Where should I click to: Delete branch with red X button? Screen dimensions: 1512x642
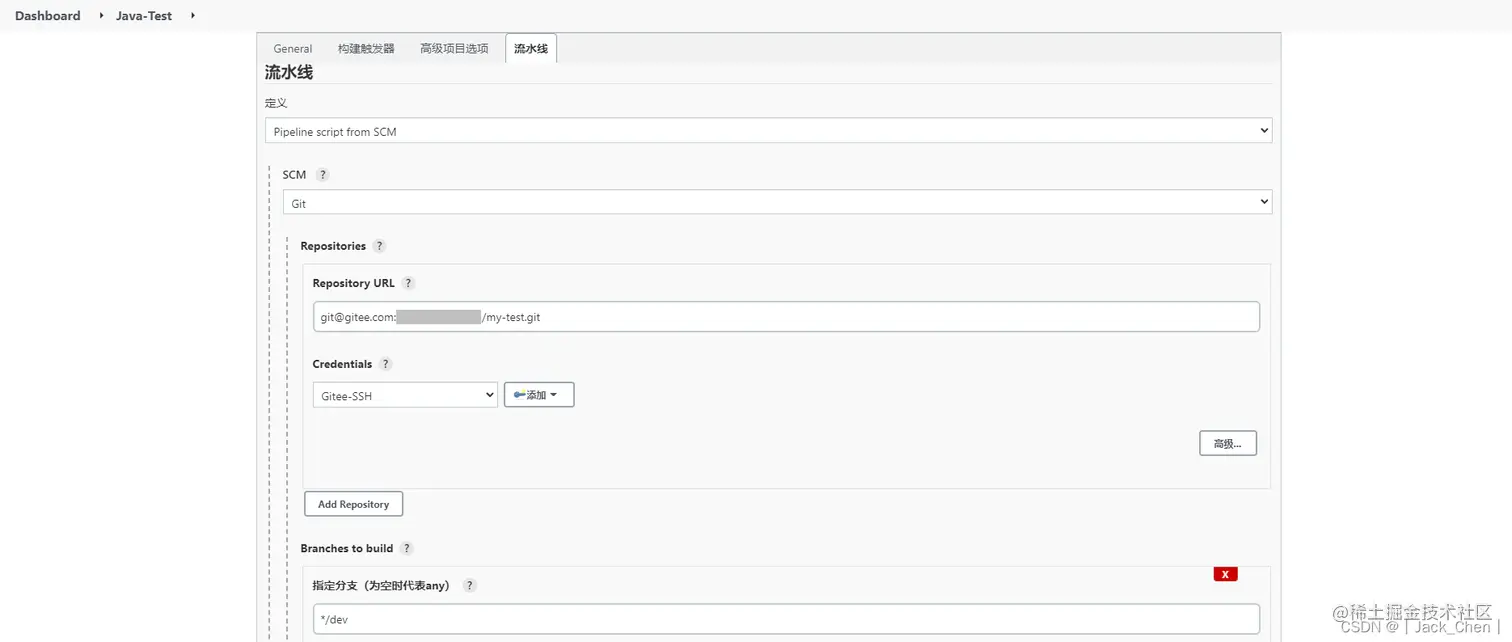[x=1225, y=574]
